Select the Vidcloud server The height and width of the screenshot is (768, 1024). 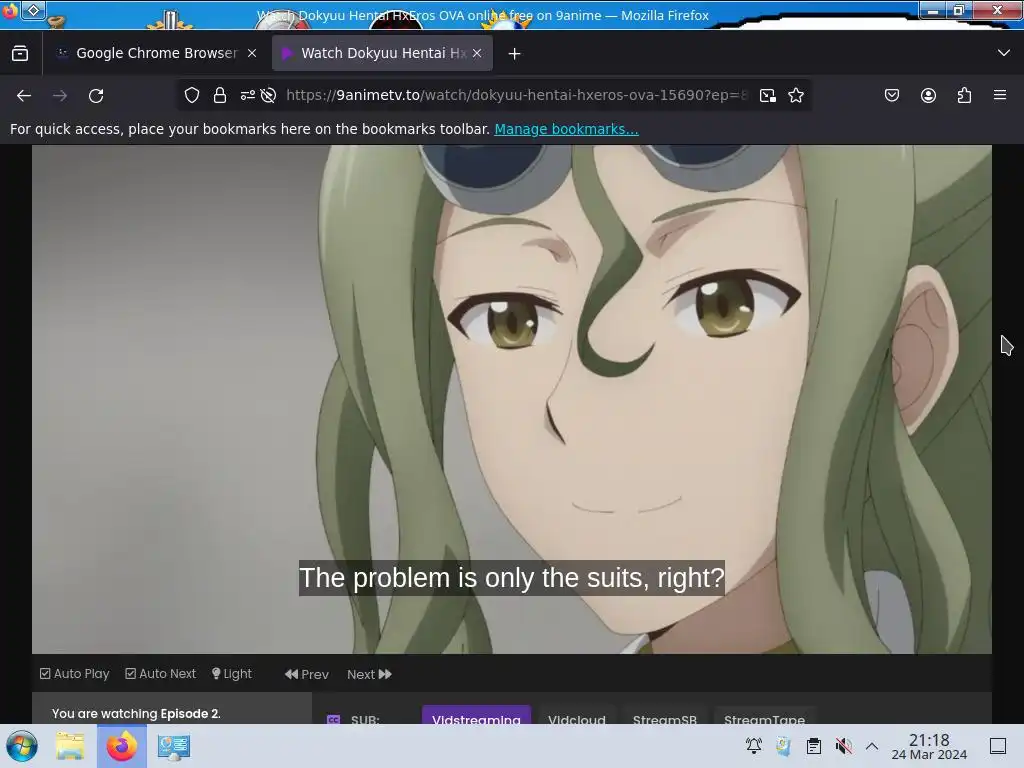tap(577, 714)
